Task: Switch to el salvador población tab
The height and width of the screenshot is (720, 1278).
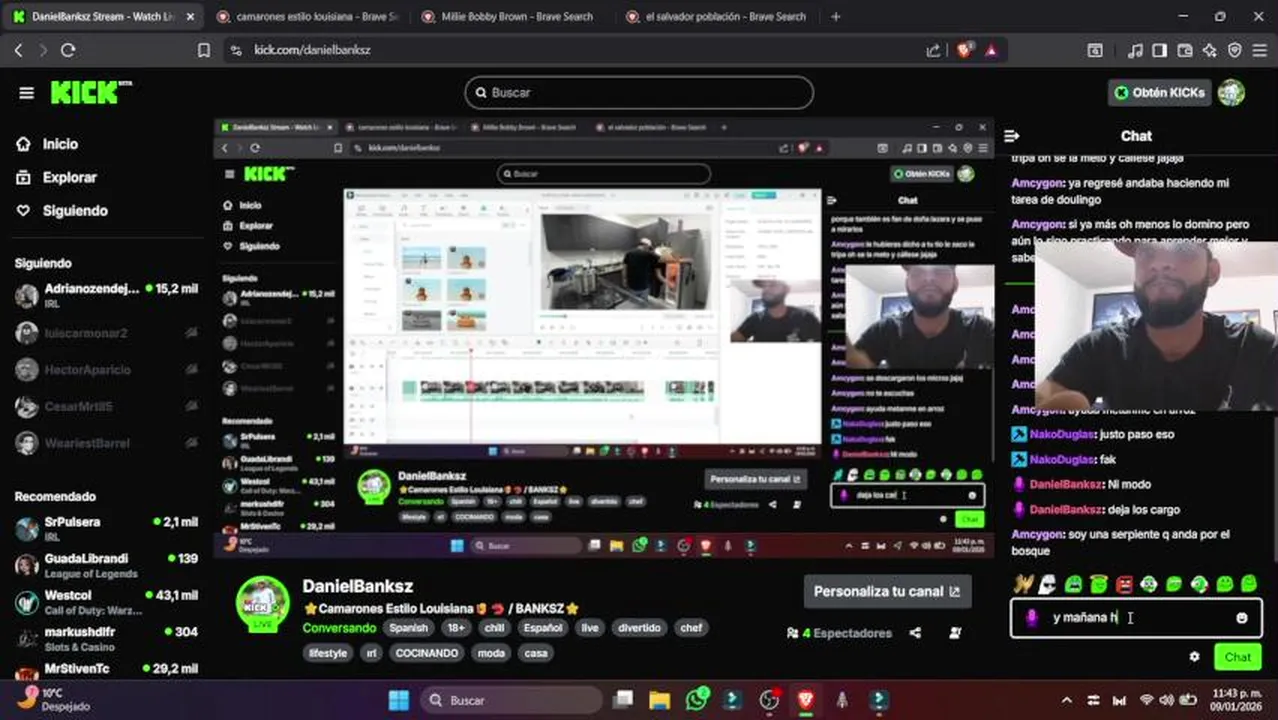Action: point(715,16)
